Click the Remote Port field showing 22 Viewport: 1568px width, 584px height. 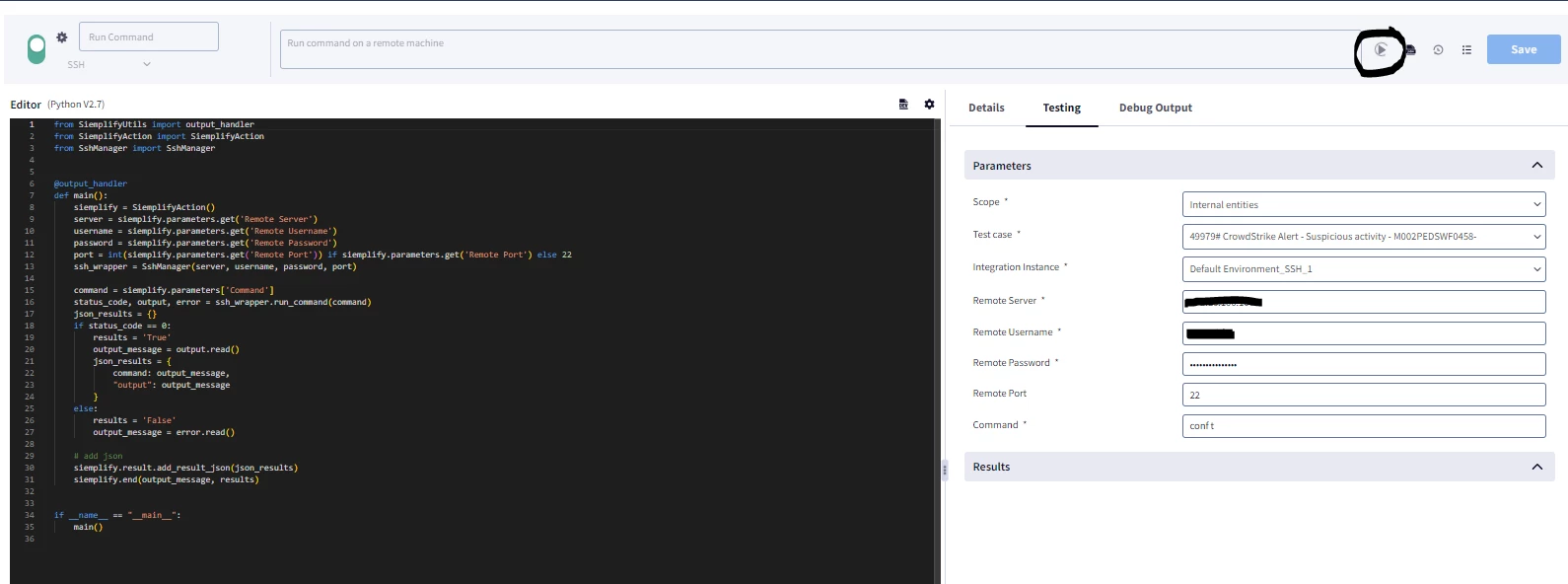[1364, 395]
